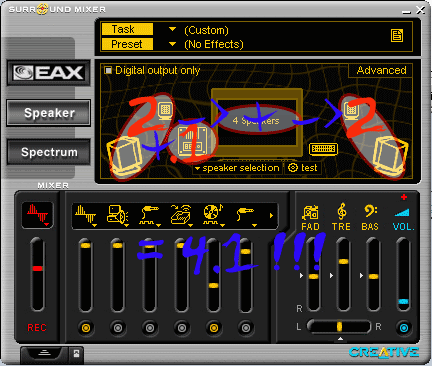Open dropdown under line-in icon
The image size is (432, 366).
[x=254, y=226]
